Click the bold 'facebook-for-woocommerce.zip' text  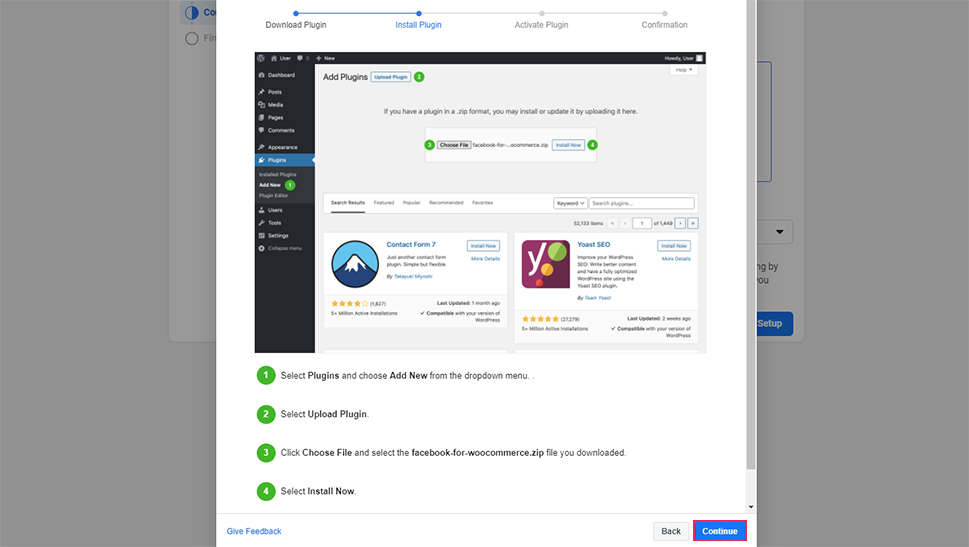point(478,452)
